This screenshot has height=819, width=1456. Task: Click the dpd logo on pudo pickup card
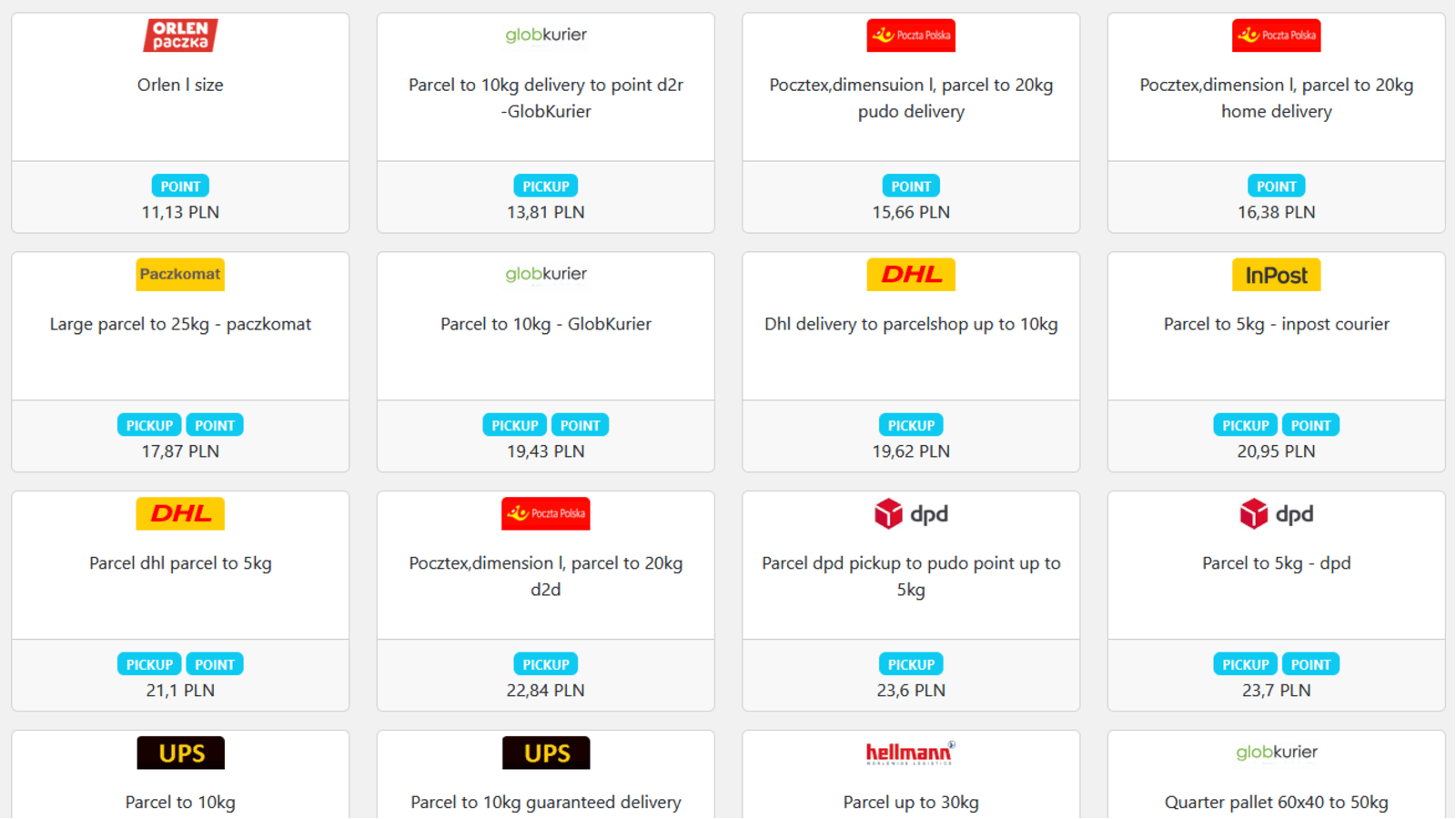(911, 514)
